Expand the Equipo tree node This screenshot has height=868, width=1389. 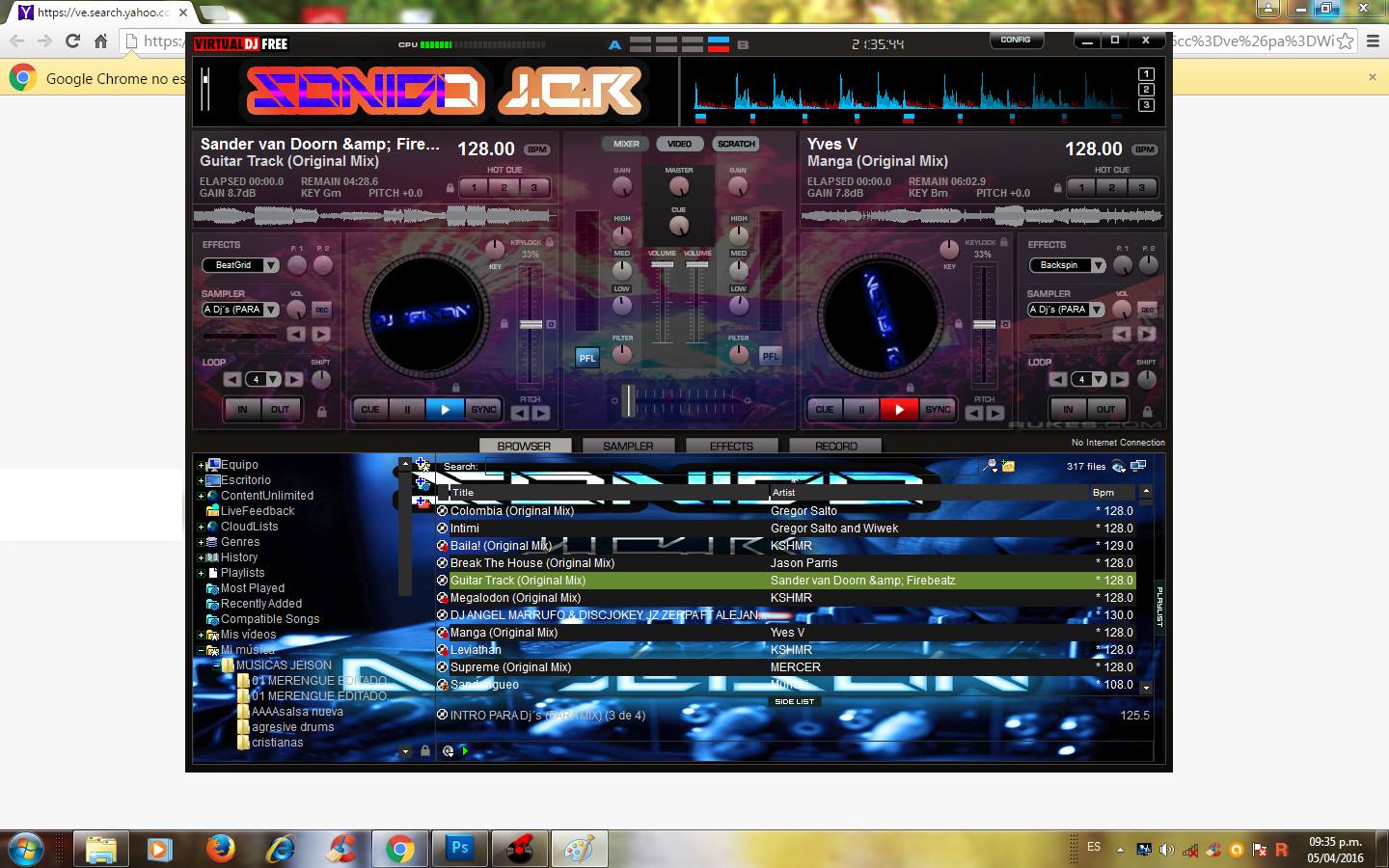click(201, 465)
